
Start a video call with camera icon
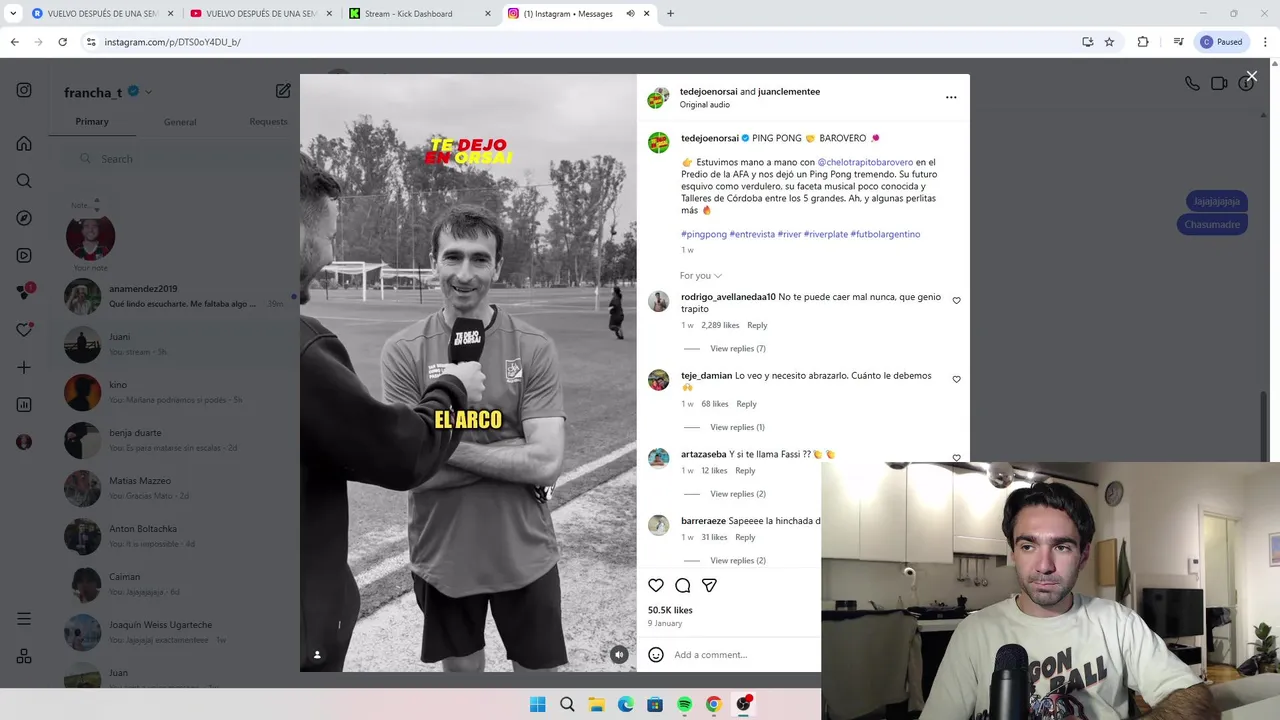click(1219, 84)
